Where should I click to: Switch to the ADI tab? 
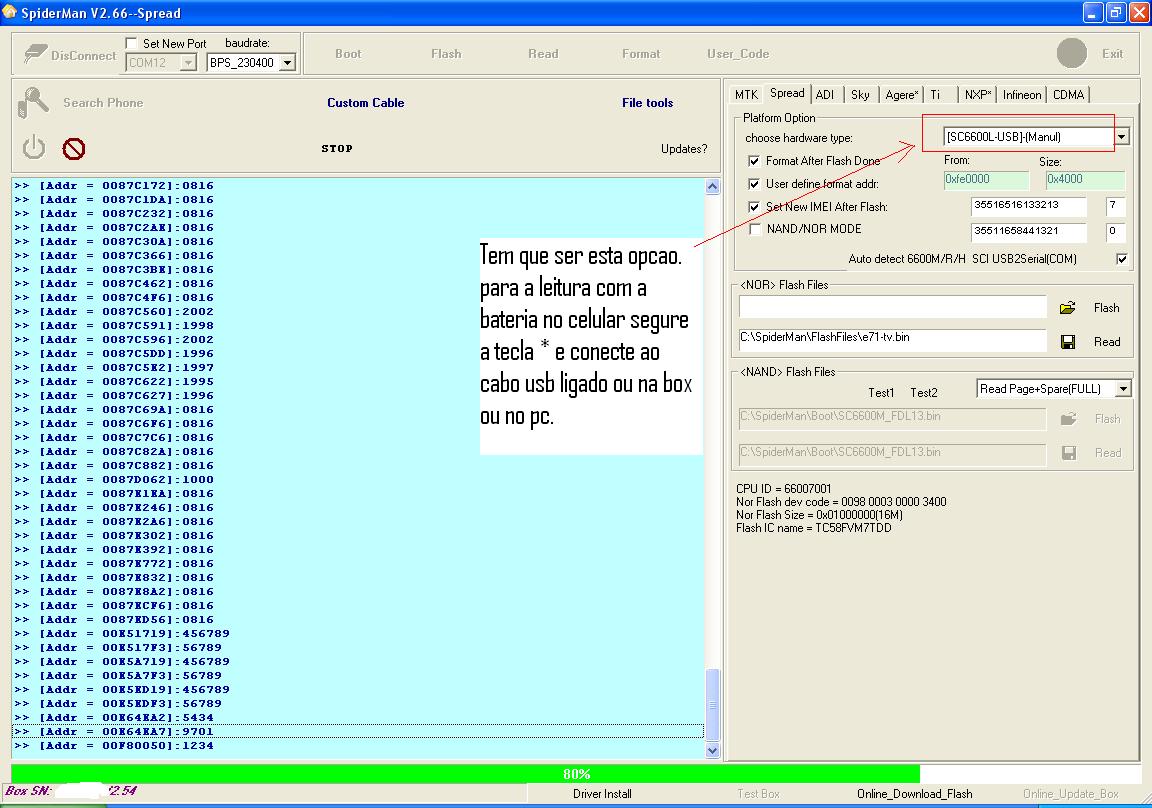825,95
